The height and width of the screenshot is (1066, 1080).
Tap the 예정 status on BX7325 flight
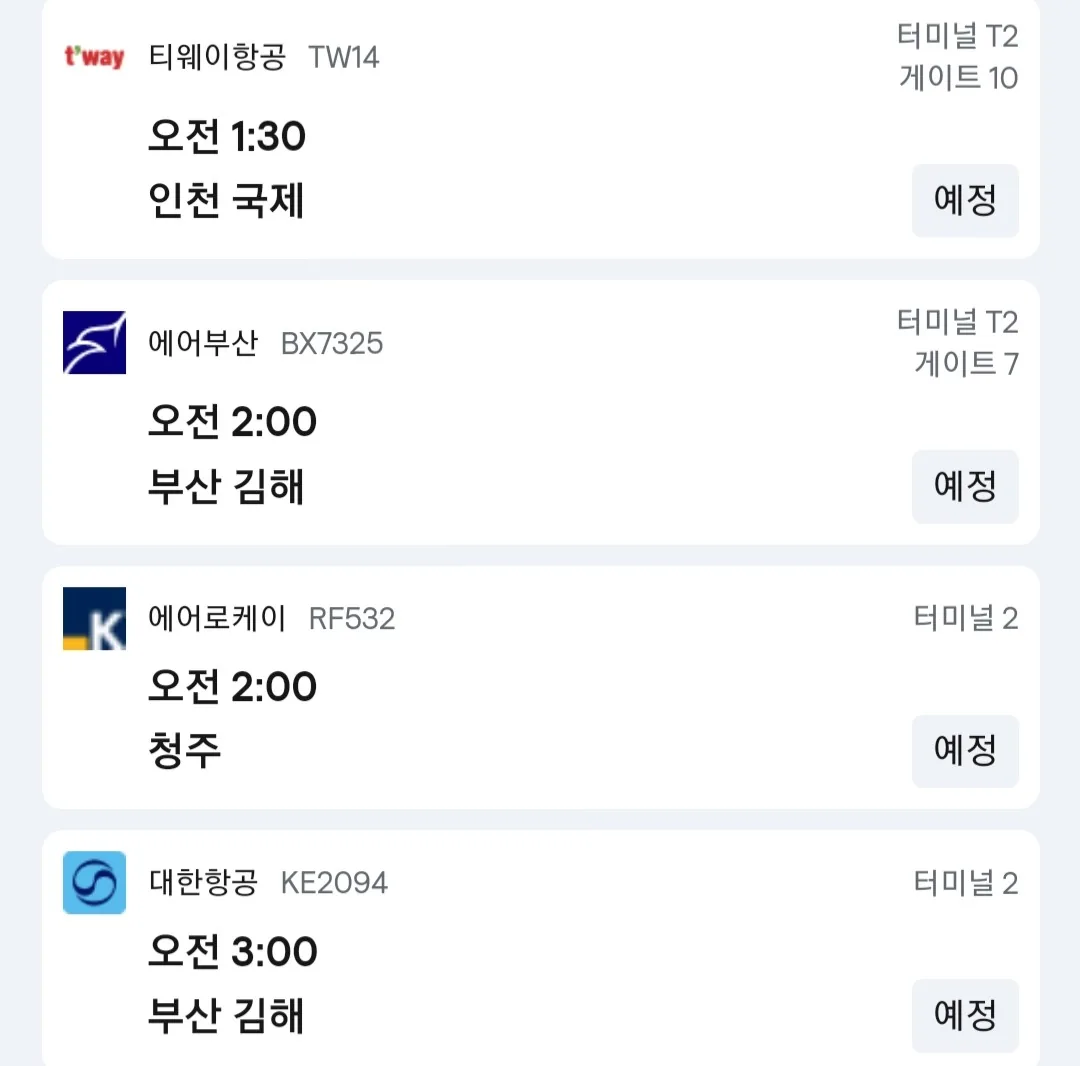(x=965, y=486)
